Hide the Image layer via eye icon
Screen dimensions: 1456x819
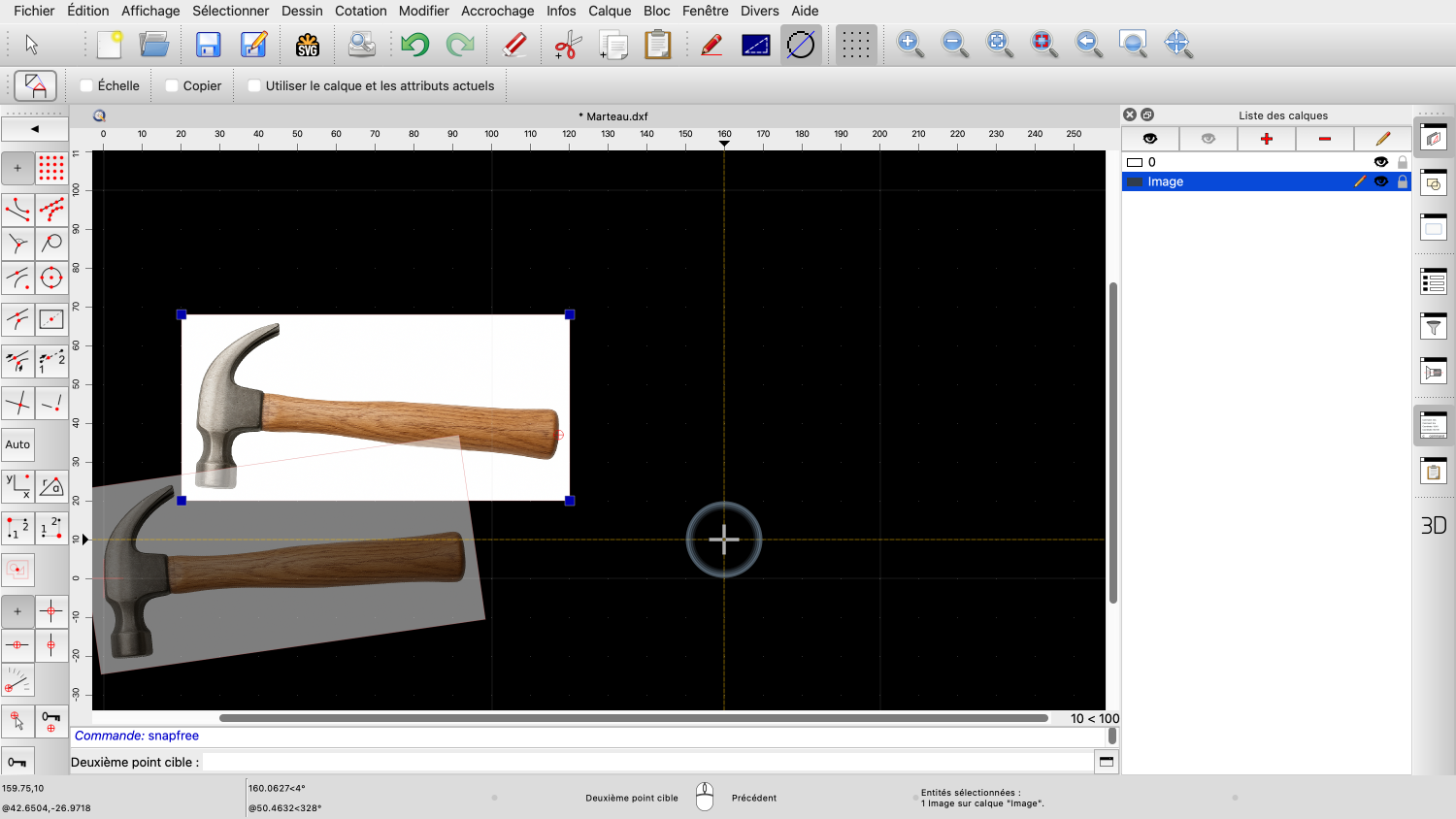[x=1380, y=181]
